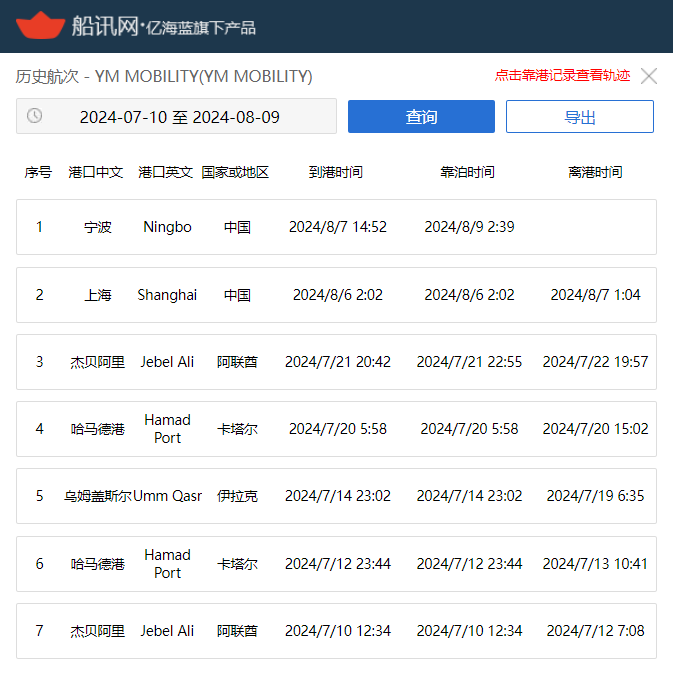Image resolution: width=673 pixels, height=693 pixels.
Task: Select the 宁波 port name cell
Action: click(x=98, y=227)
